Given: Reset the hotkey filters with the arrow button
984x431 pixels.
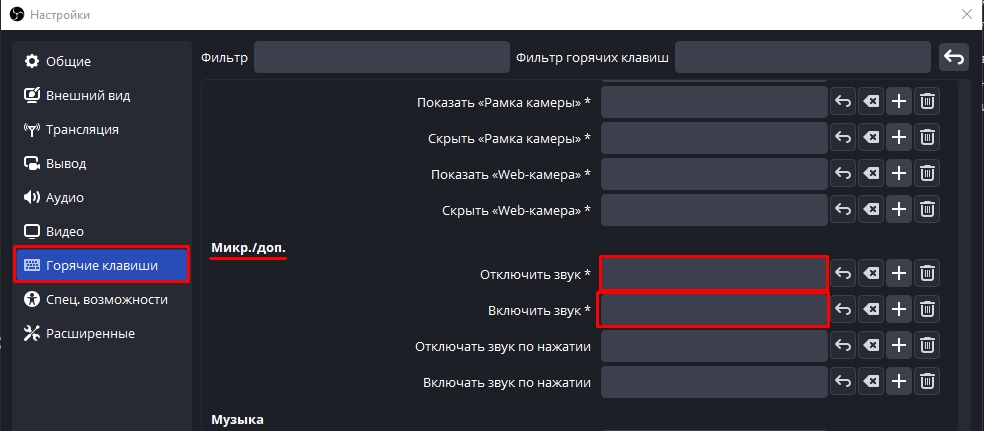Looking at the screenshot, I should [954, 58].
